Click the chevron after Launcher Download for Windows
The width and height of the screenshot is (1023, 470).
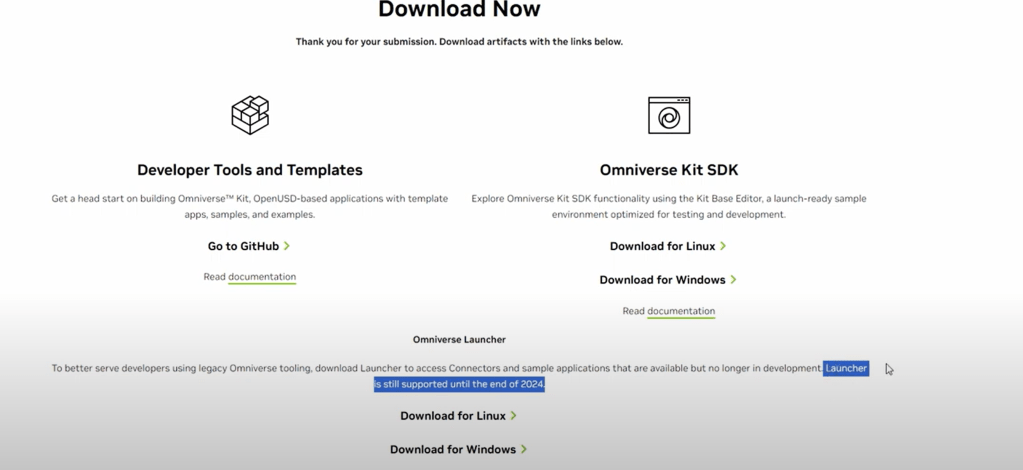click(x=524, y=450)
